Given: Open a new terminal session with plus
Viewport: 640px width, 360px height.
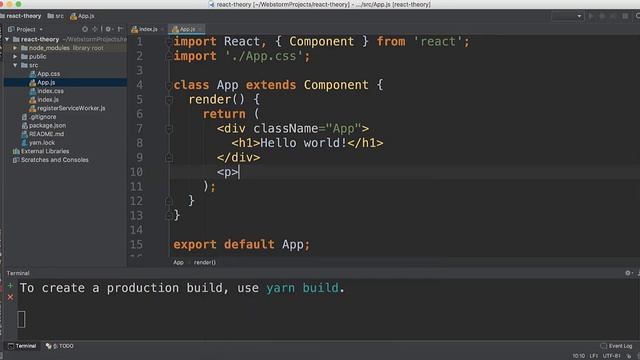Looking at the screenshot, I should pyautogui.click(x=10, y=286).
